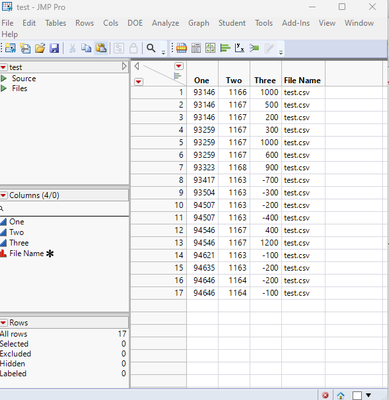Open Distribution via green bars icon
Screen dimensions: 389x400
click(225, 49)
